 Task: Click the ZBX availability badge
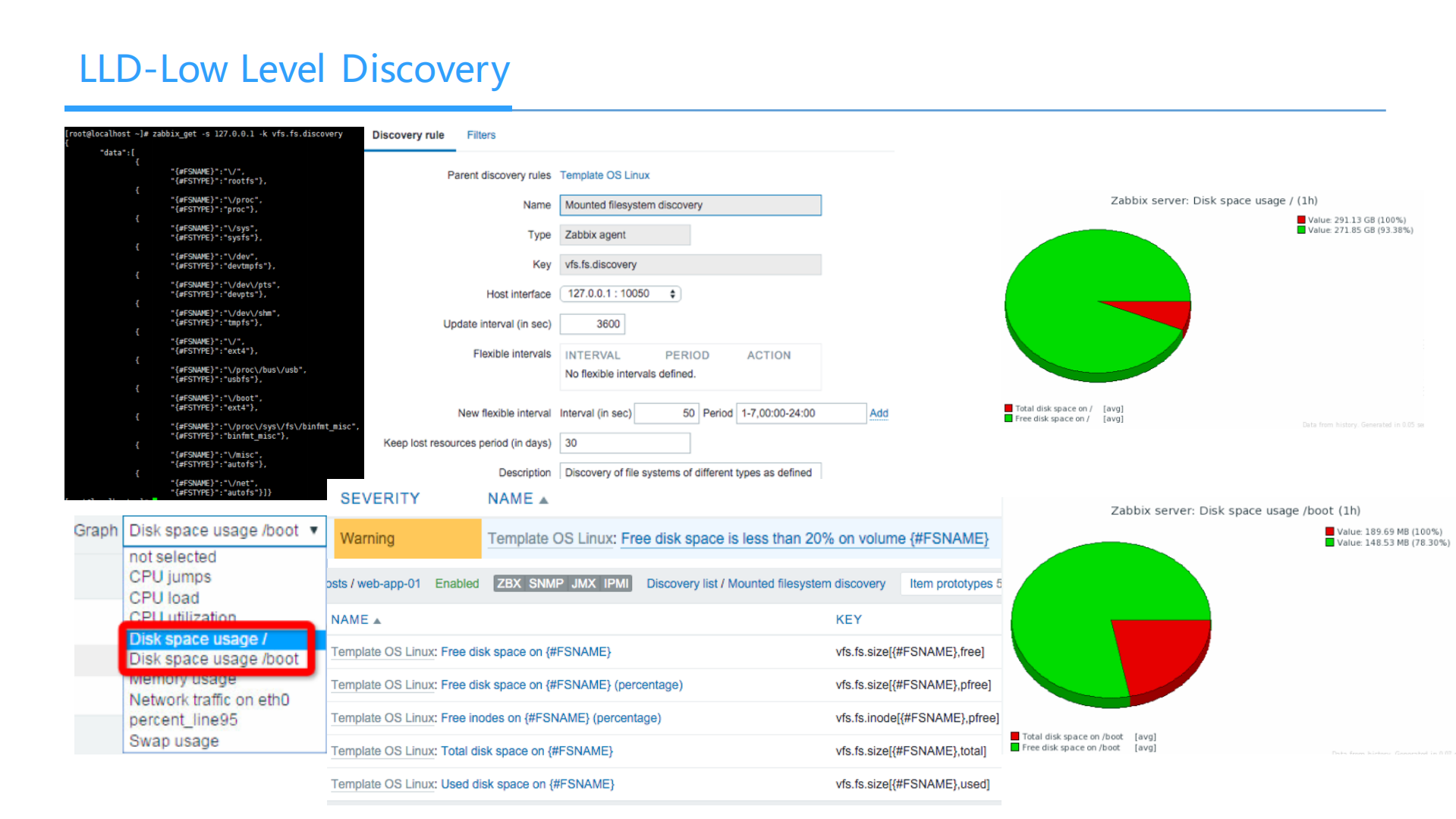pyautogui.click(x=508, y=584)
